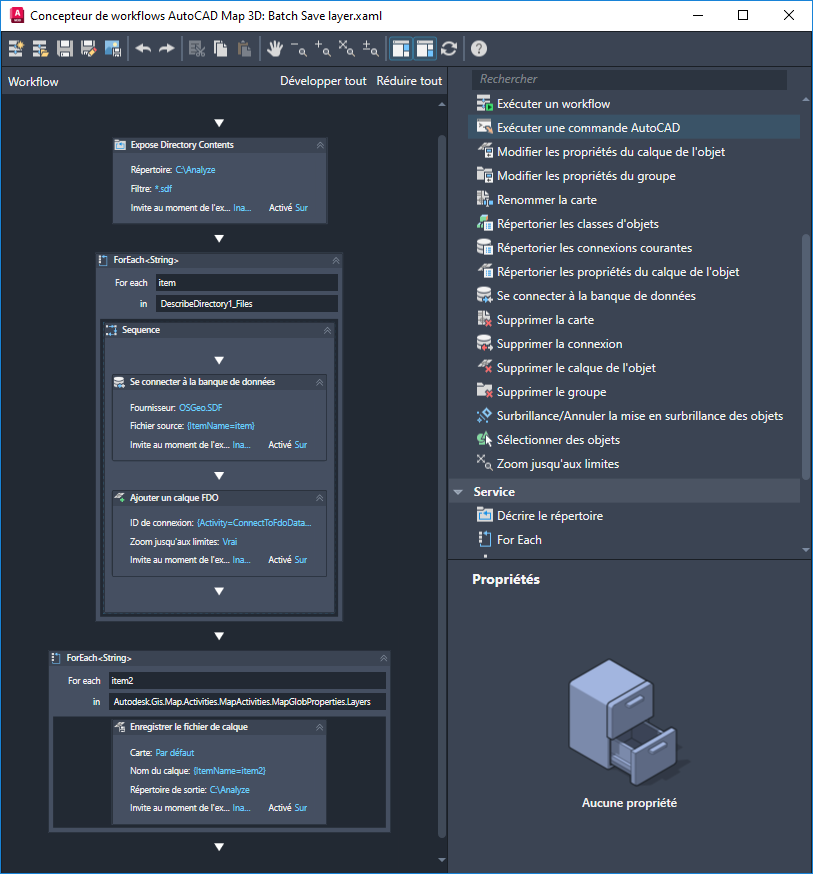Click the Zoom to extents icon
The width and height of the screenshot is (813, 874).
(347, 49)
